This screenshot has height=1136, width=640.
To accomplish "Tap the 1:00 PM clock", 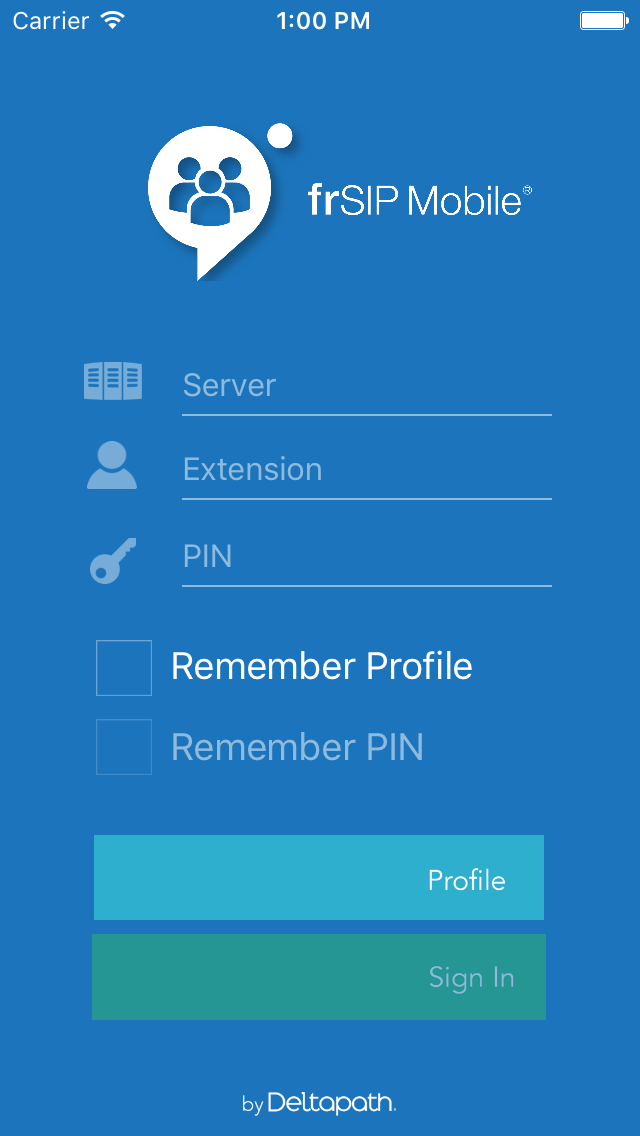I will click(323, 21).
